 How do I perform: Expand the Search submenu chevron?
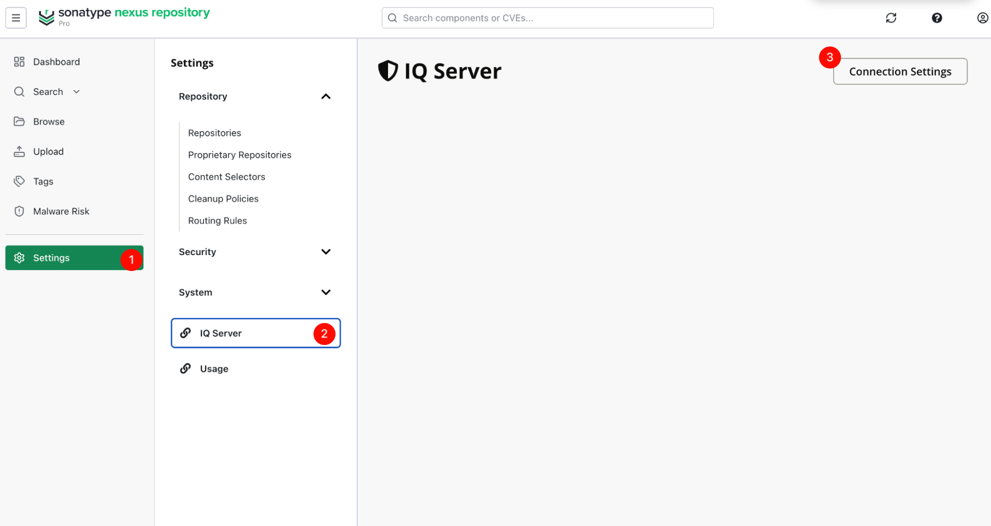pyautogui.click(x=76, y=92)
